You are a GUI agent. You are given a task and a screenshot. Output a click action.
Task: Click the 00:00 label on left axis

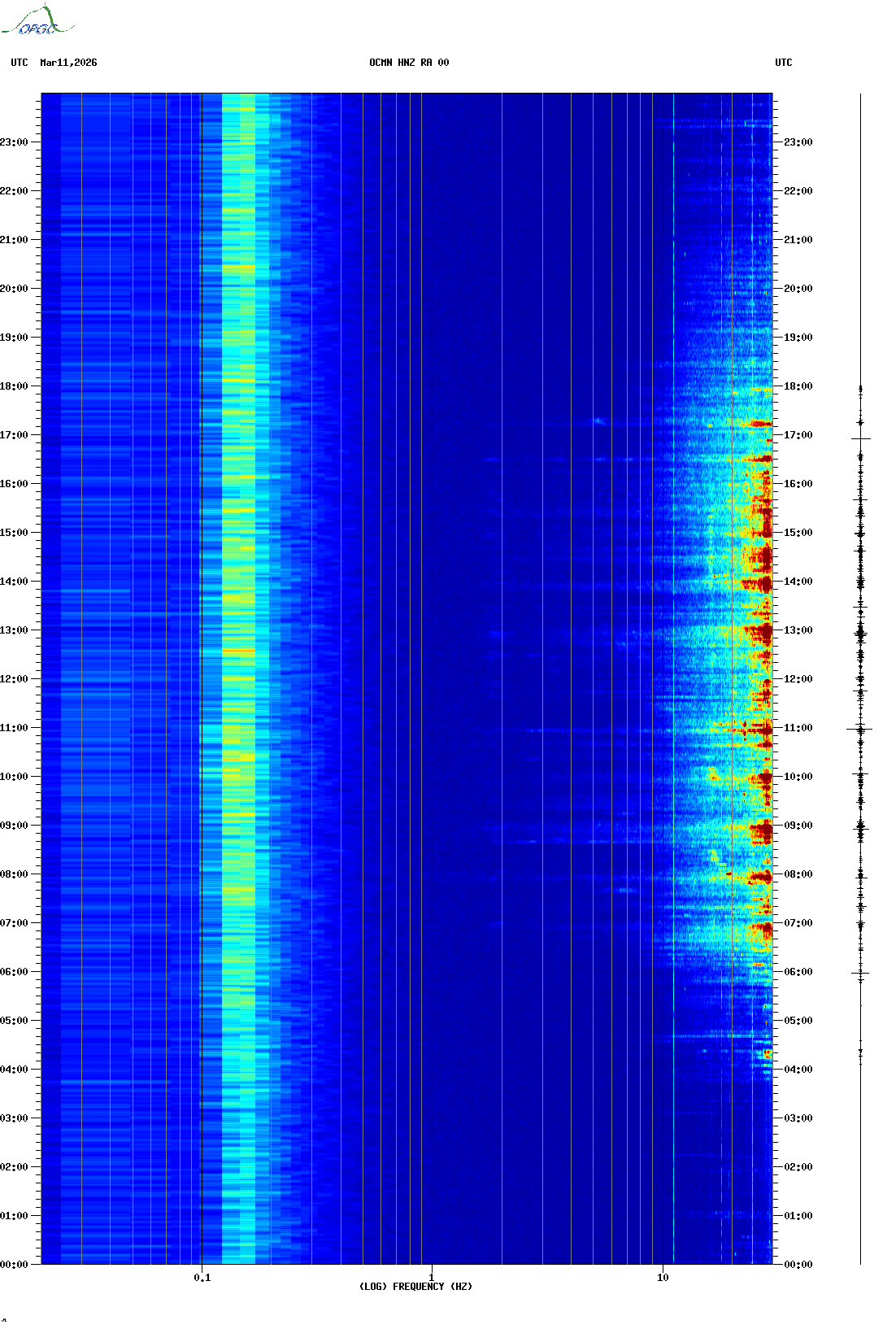[x=15, y=1265]
